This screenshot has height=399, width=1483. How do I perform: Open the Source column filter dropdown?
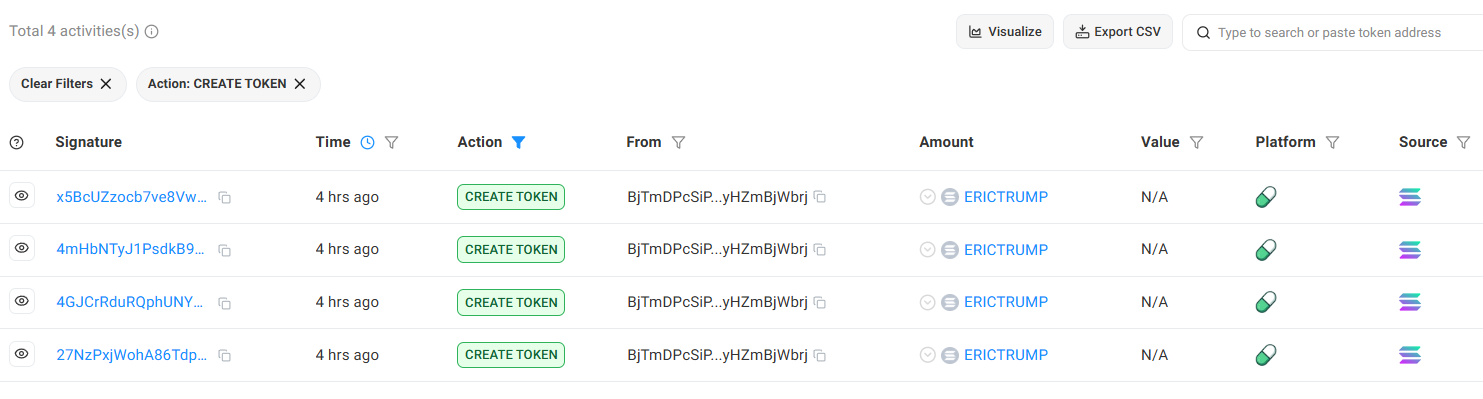point(1463,143)
